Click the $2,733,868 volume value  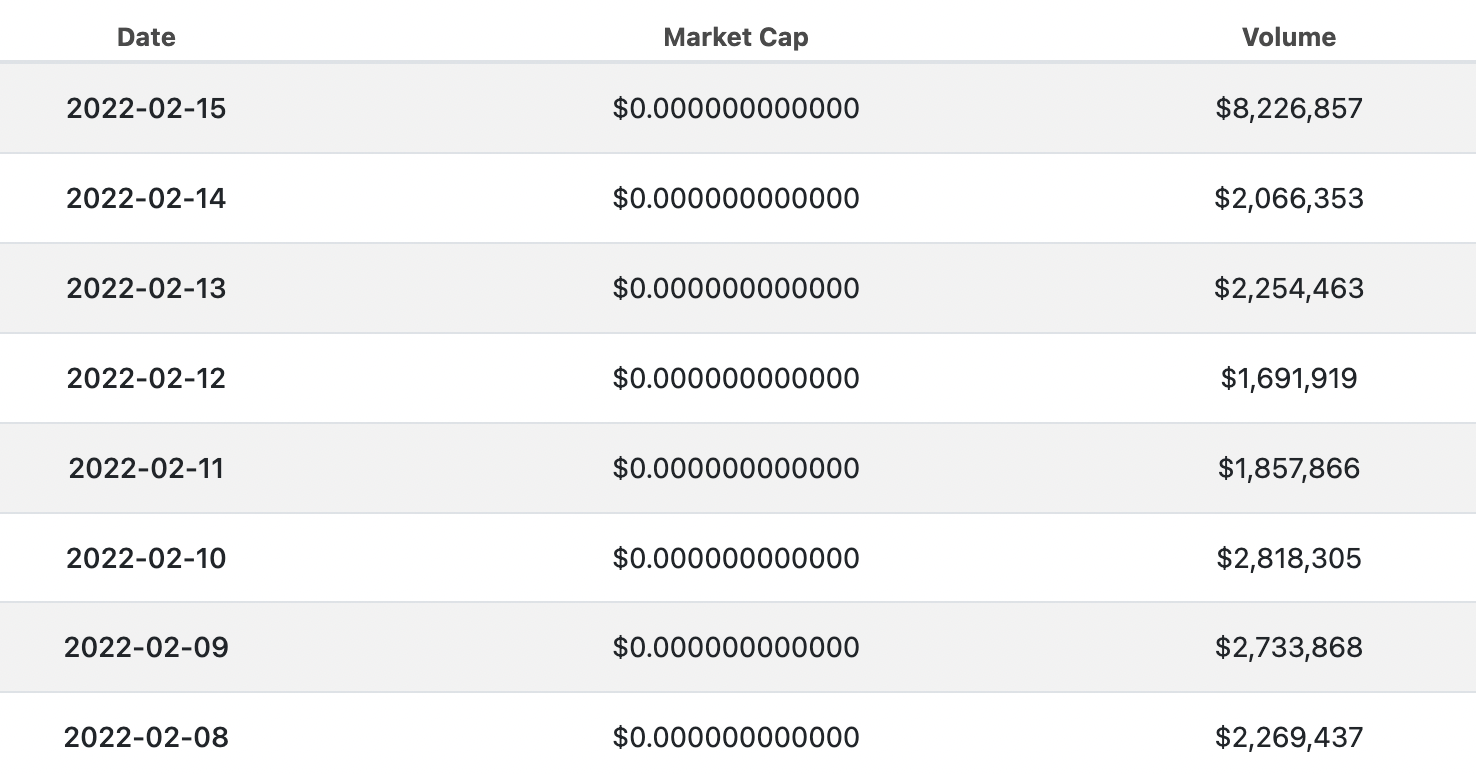(x=1289, y=647)
